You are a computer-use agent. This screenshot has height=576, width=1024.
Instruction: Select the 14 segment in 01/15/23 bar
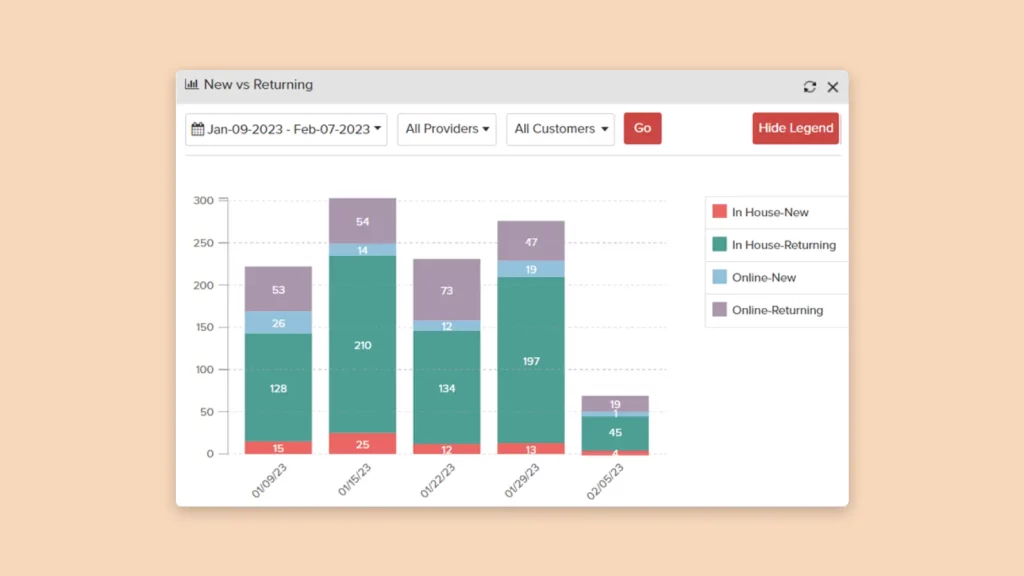[362, 250]
